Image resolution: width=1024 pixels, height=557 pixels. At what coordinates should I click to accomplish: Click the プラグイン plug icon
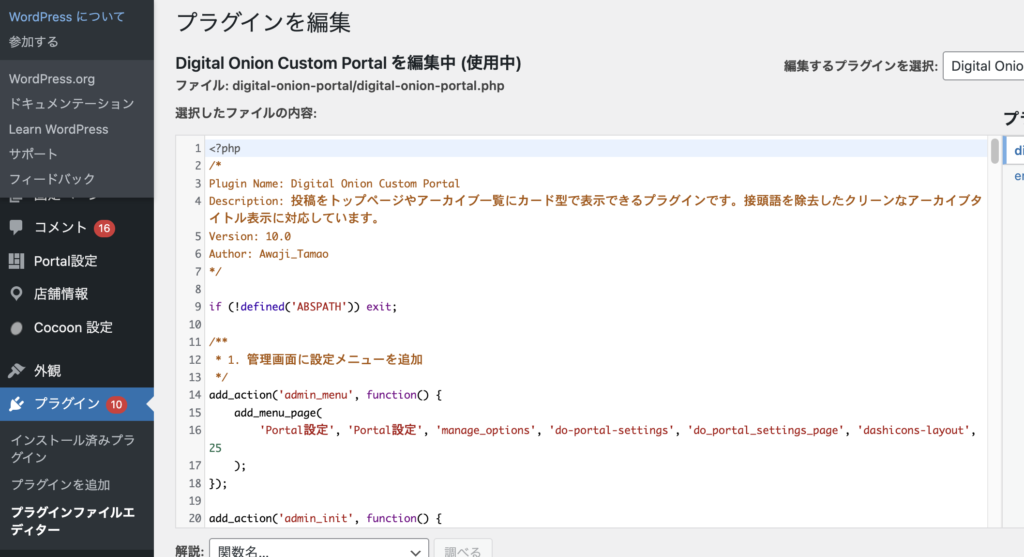[16, 404]
